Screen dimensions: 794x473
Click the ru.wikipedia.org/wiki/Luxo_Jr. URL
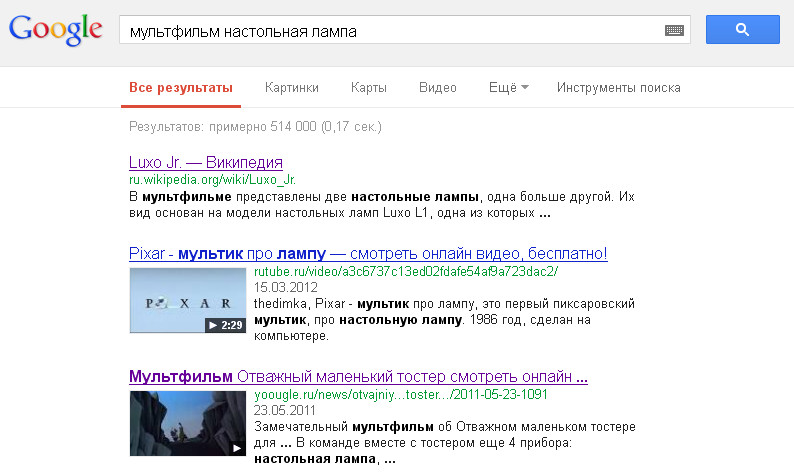[x=212, y=180]
